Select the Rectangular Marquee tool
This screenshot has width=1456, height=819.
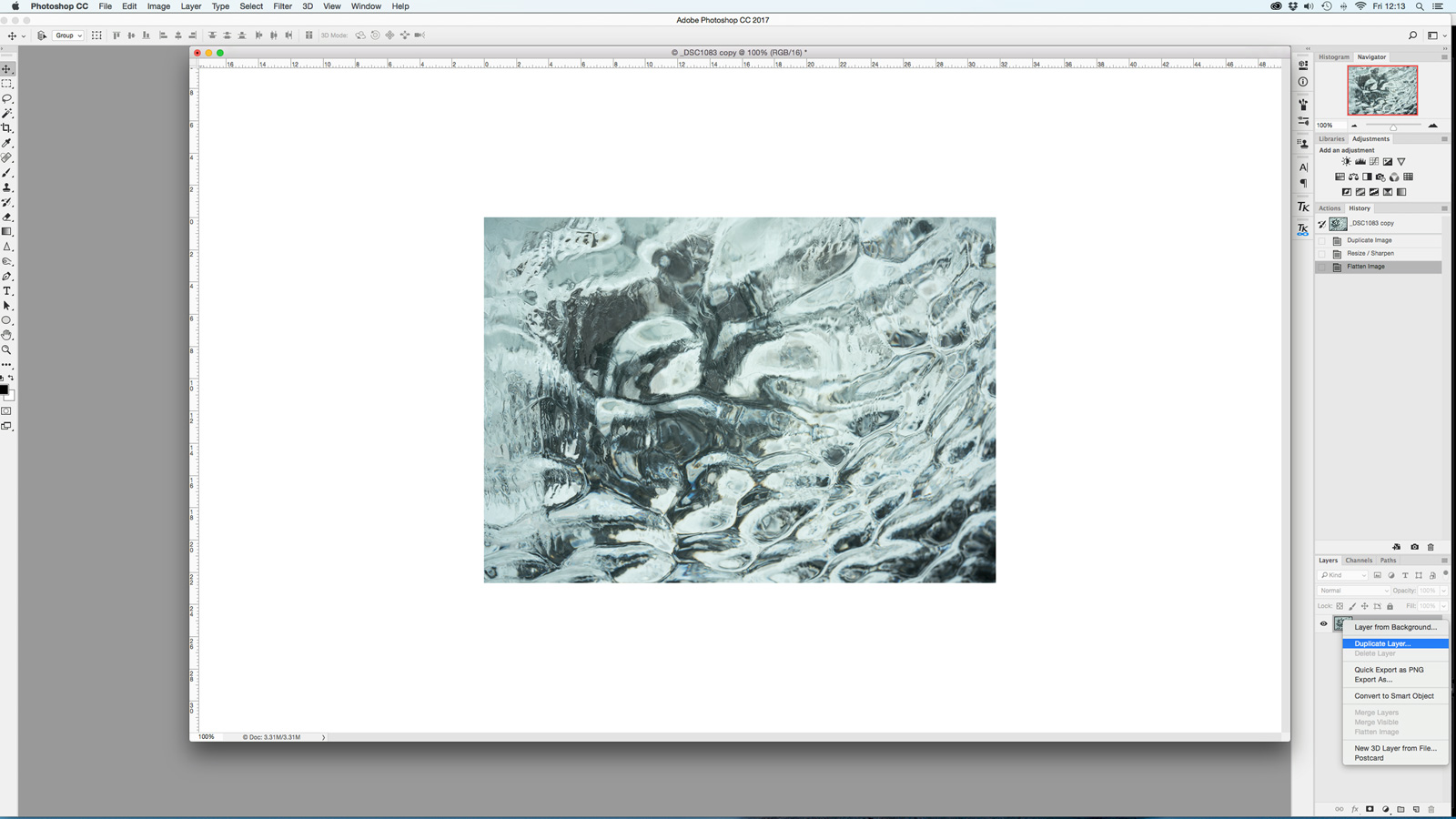point(6,84)
